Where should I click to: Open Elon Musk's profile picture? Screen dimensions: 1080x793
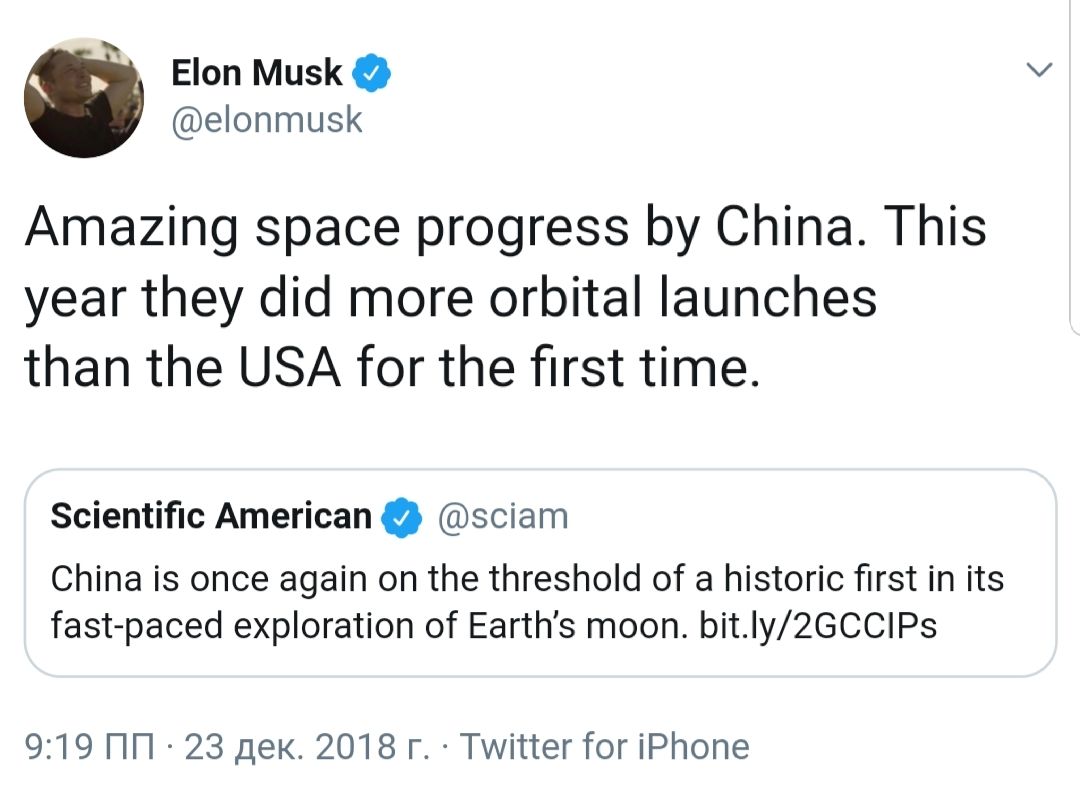point(84,98)
